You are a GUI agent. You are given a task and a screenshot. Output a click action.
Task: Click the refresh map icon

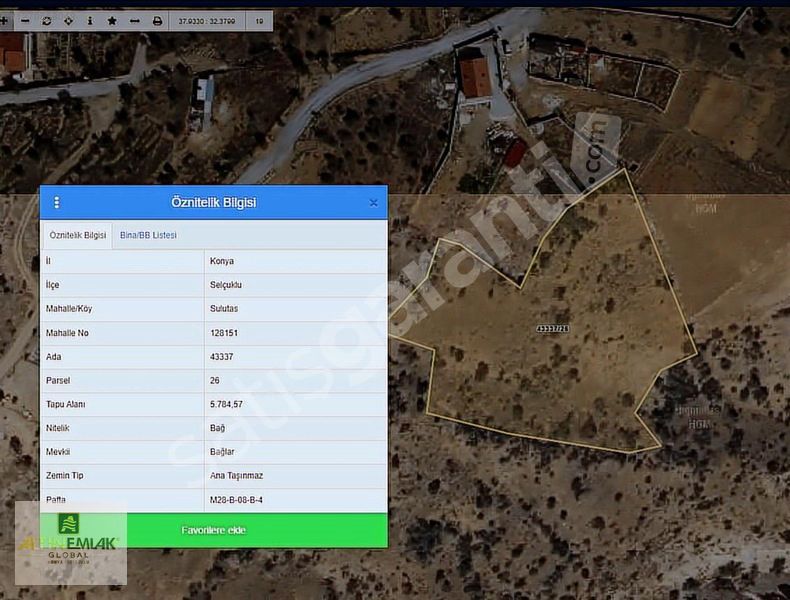click(x=47, y=20)
